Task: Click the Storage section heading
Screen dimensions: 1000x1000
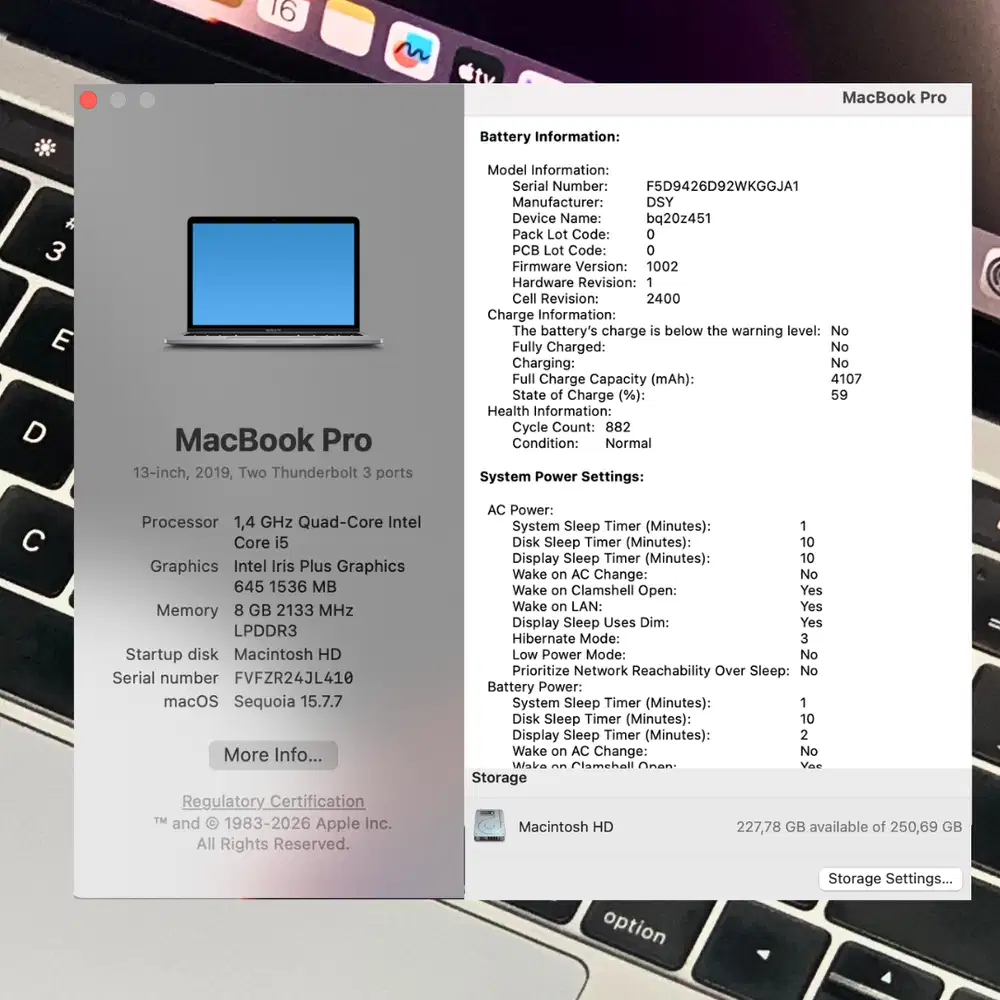Action: click(x=499, y=777)
